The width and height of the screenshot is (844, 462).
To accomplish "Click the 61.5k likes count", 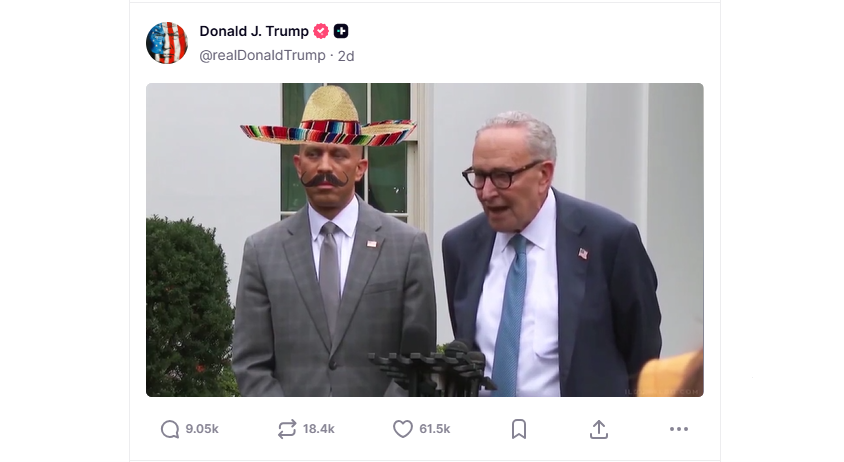I will click(435, 429).
